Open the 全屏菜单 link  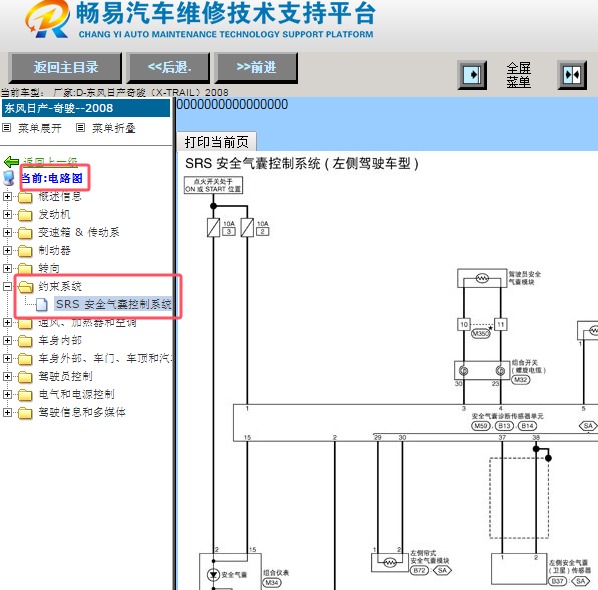click(518, 75)
